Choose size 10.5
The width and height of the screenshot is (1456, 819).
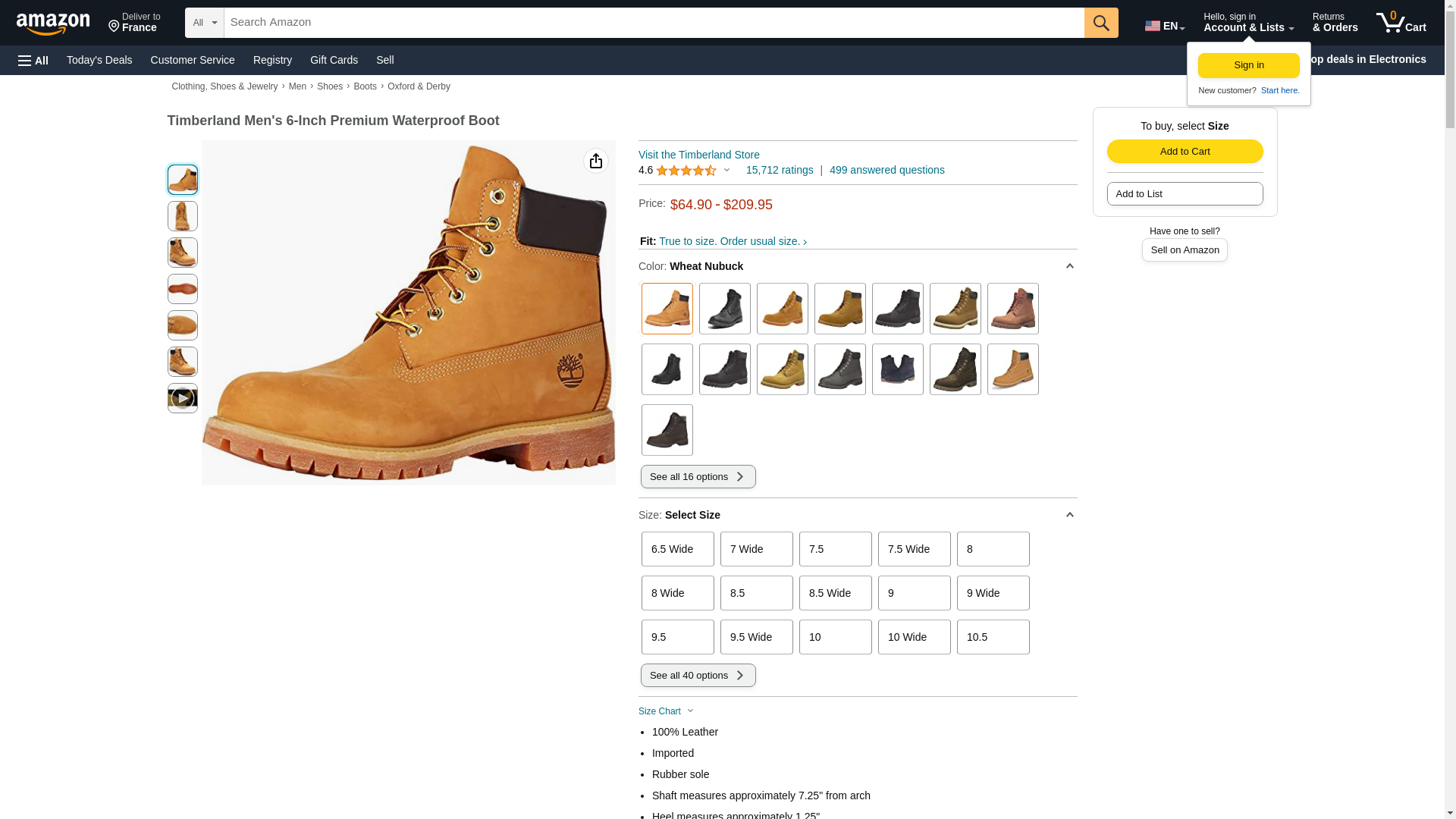point(993,637)
